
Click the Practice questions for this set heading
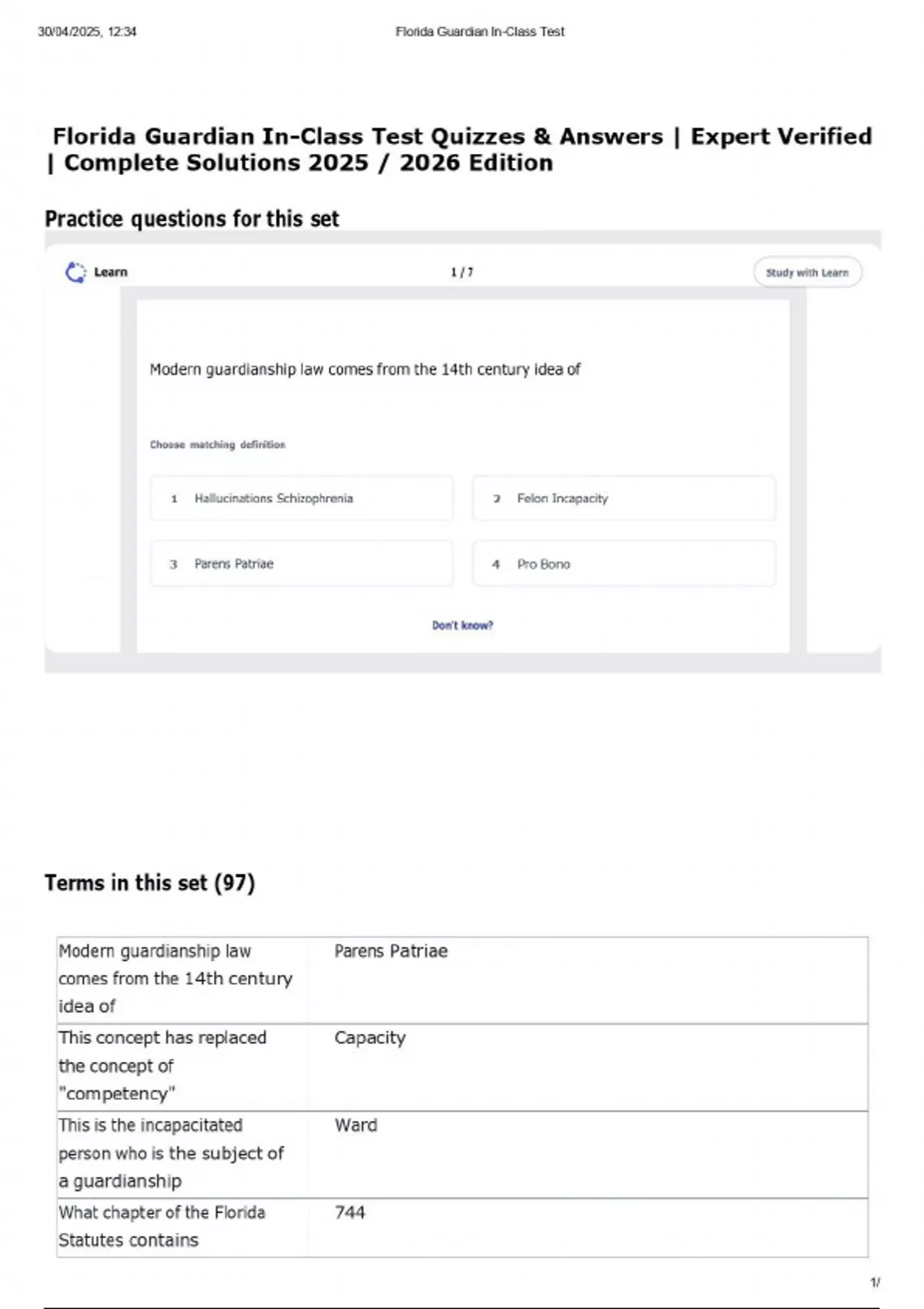coord(192,219)
